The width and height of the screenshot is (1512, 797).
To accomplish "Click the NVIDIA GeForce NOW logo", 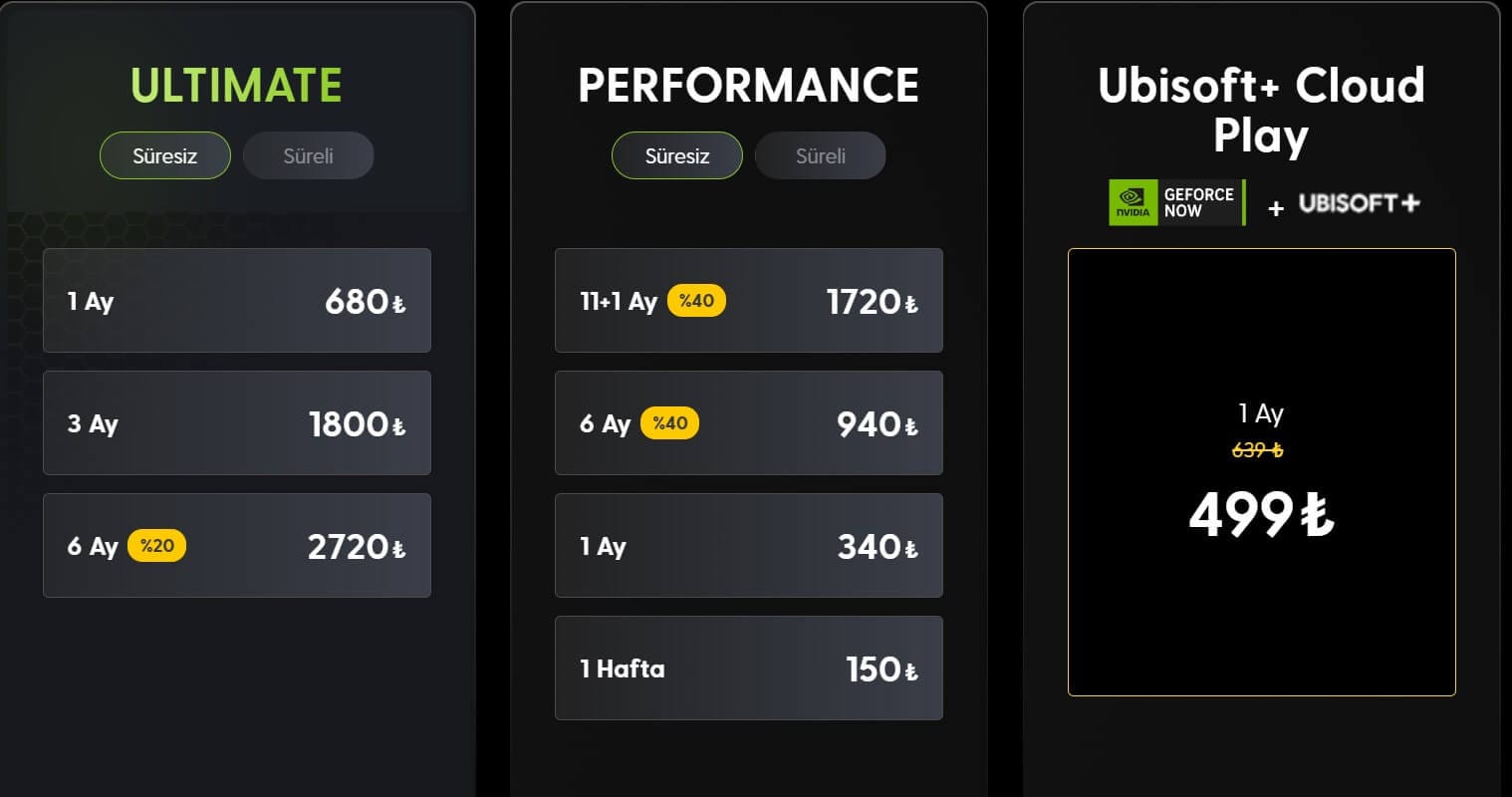I will click(x=1176, y=203).
